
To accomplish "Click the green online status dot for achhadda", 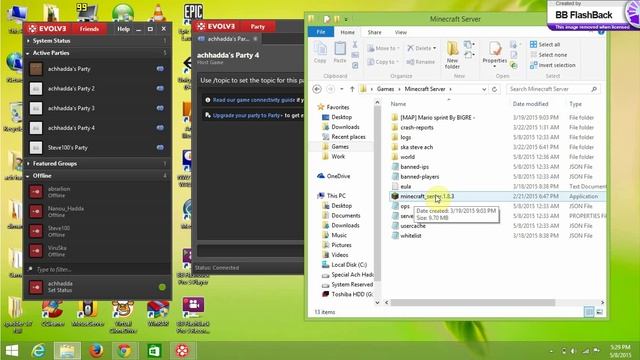I will point(162,287).
